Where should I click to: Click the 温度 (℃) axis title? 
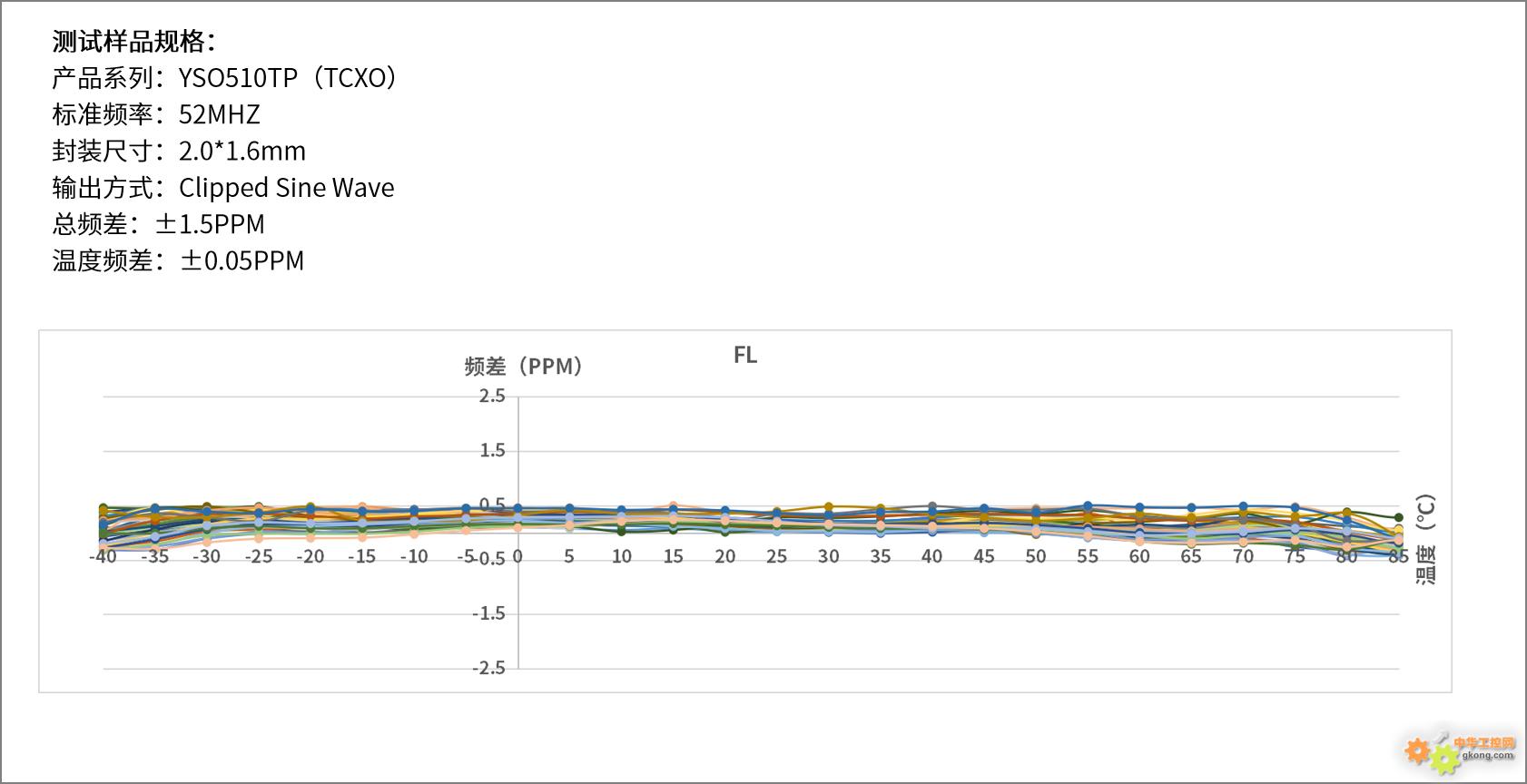click(1425, 539)
